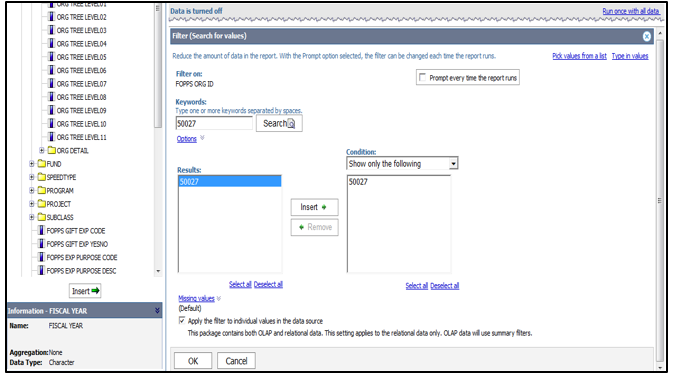Click Deselect all under Results list
Screen dimensions: 677x383
268,285
